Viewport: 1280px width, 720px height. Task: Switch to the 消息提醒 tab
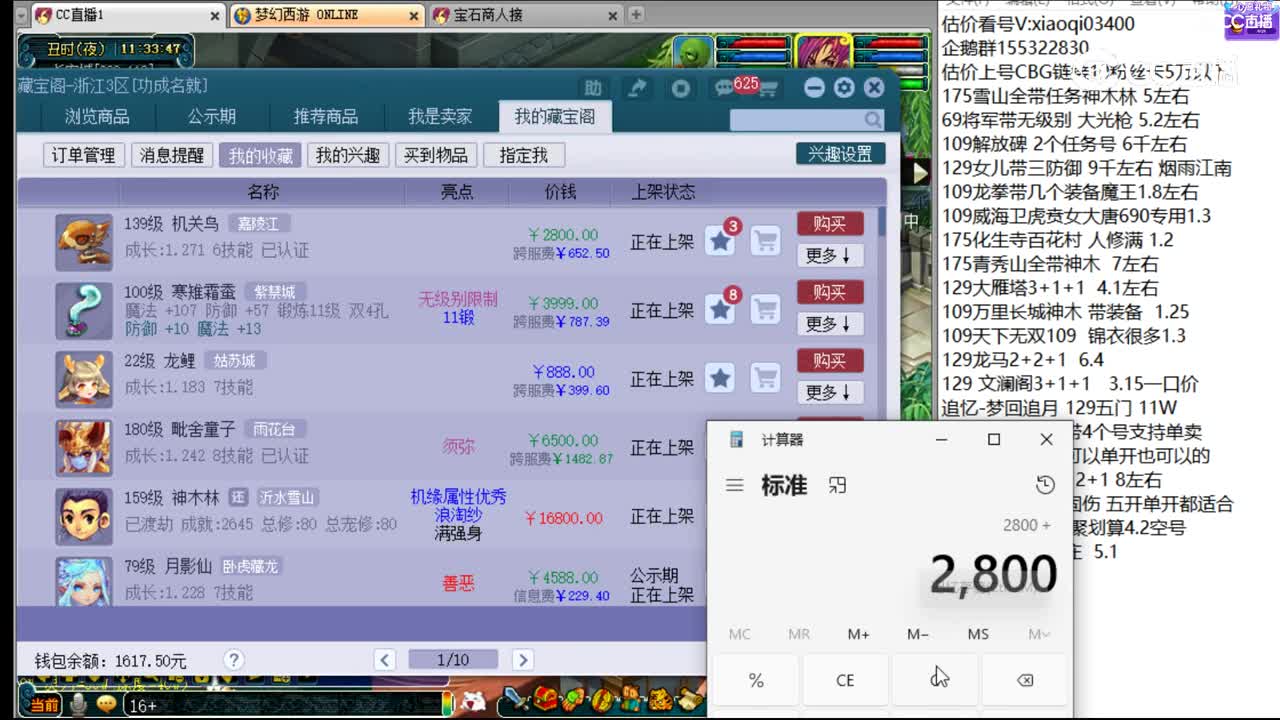click(172, 155)
